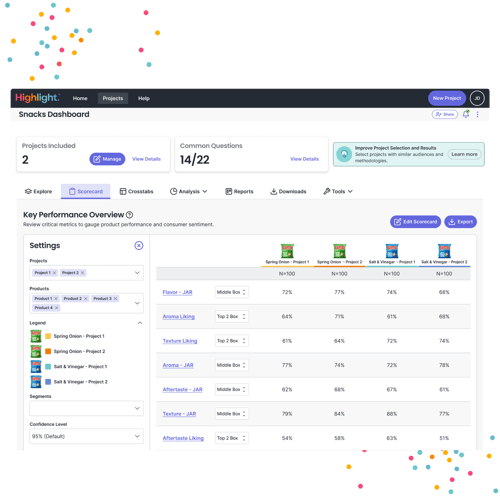Change the Texture Liking Top 2 Box selector
Image resolution: width=500 pixels, height=500 pixels.
[x=232, y=341]
